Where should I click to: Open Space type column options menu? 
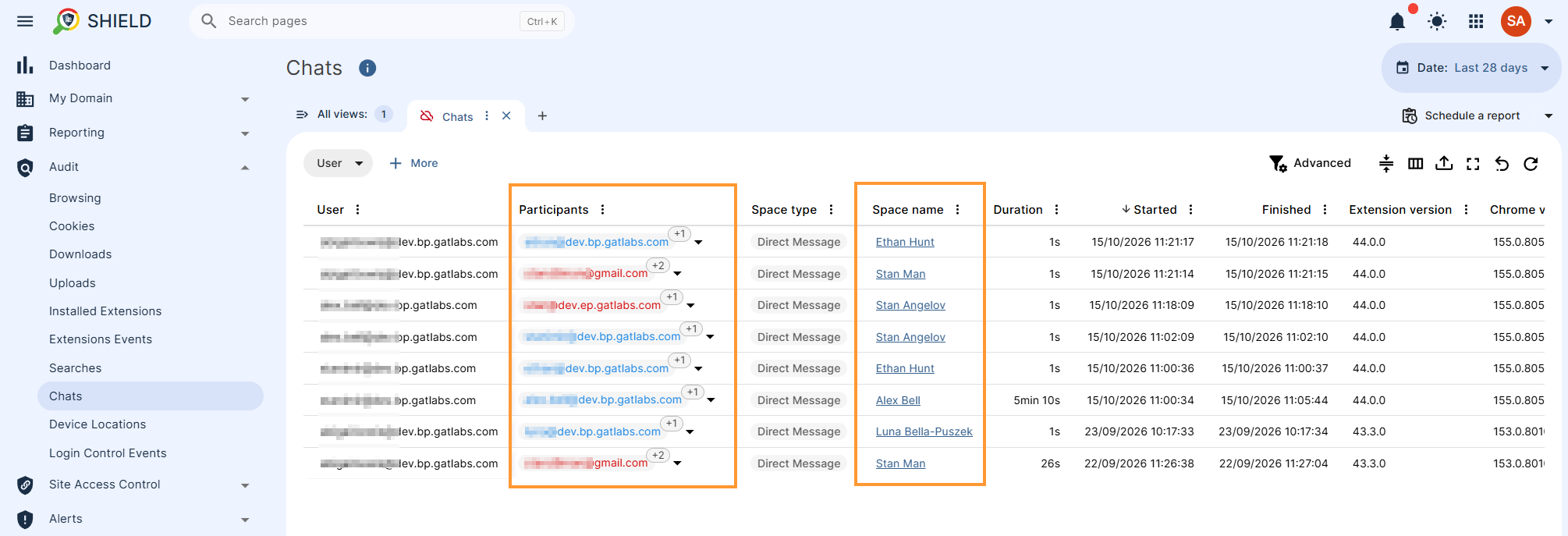coord(831,209)
